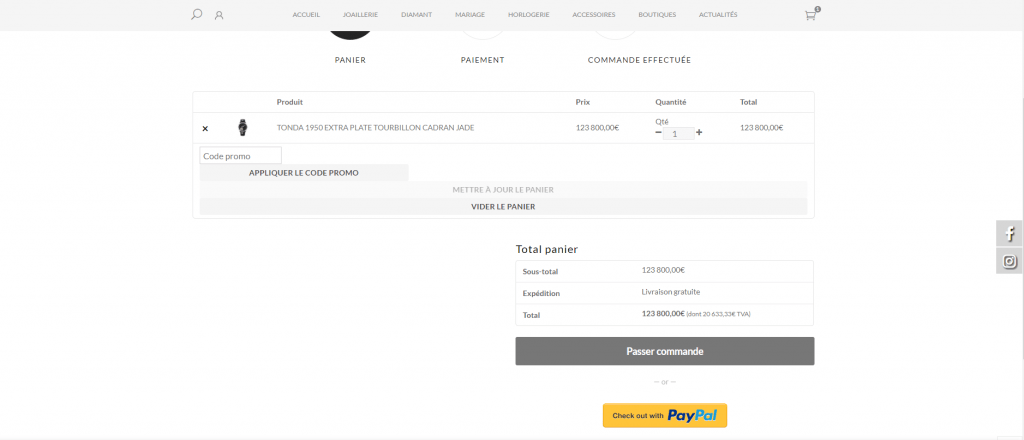Viewport: 1024px width, 440px height.
Task: Remove the Tonda 1950 item with X
Action: click(205, 129)
